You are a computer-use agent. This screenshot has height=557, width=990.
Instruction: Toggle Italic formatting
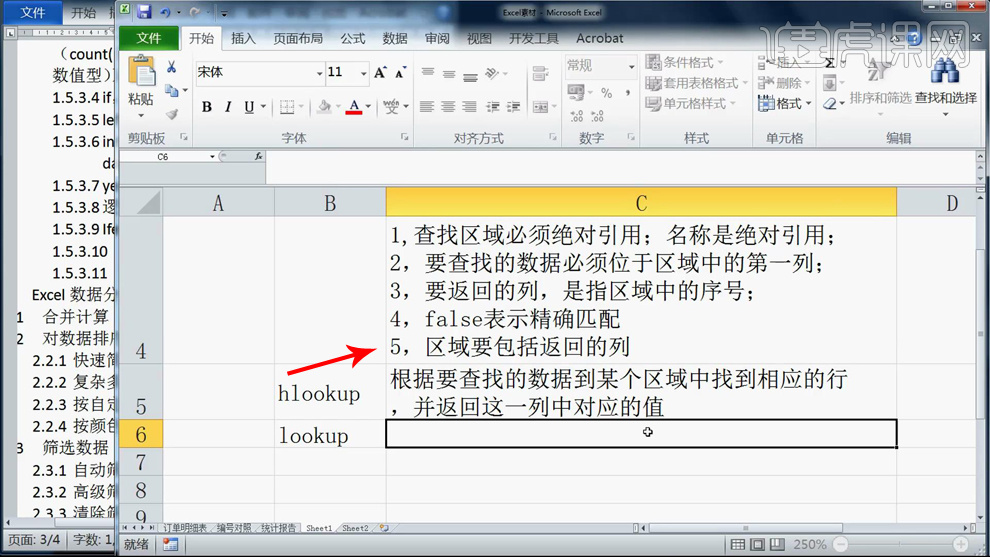click(228, 107)
